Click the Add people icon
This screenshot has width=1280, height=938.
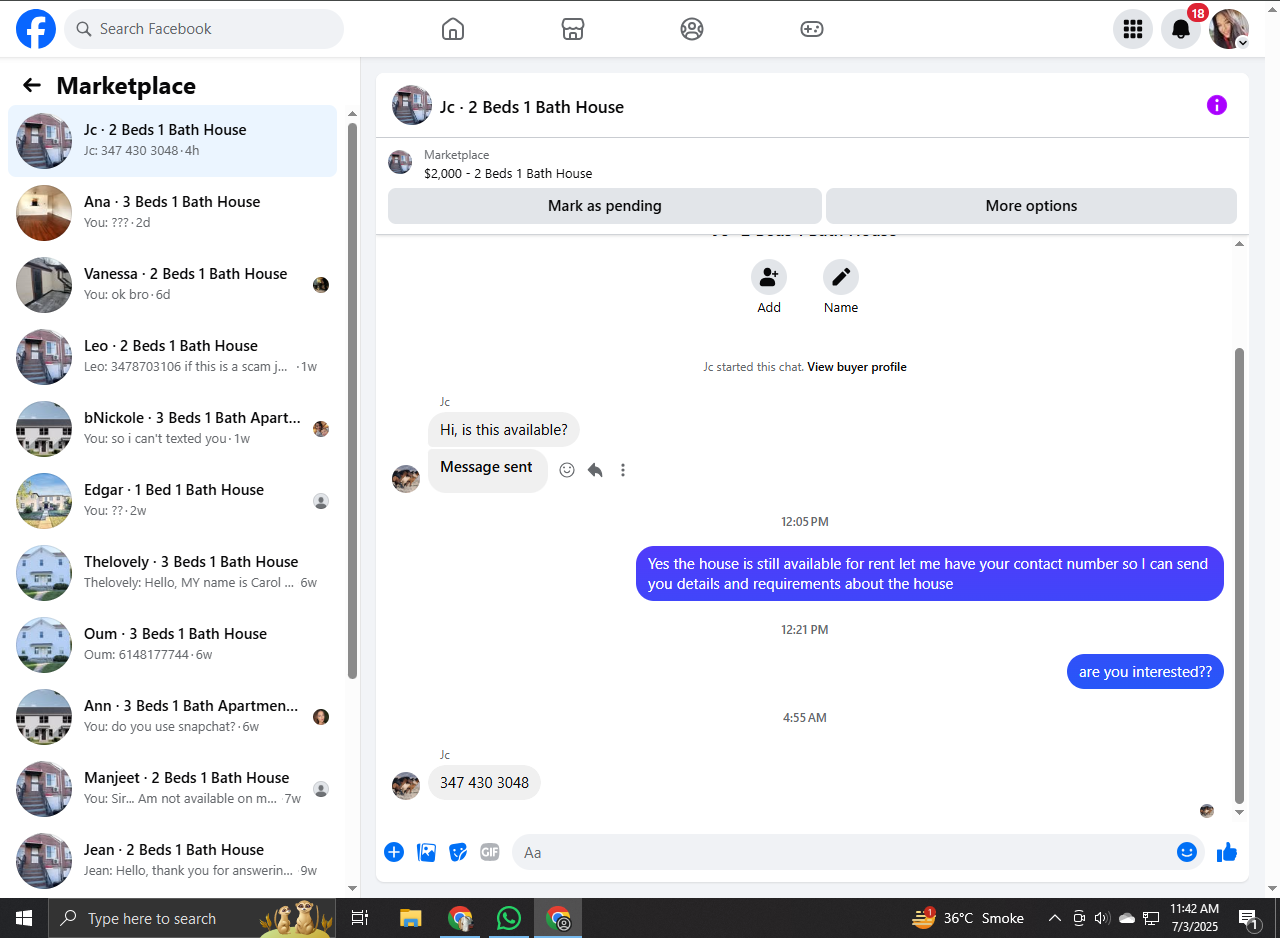click(769, 277)
